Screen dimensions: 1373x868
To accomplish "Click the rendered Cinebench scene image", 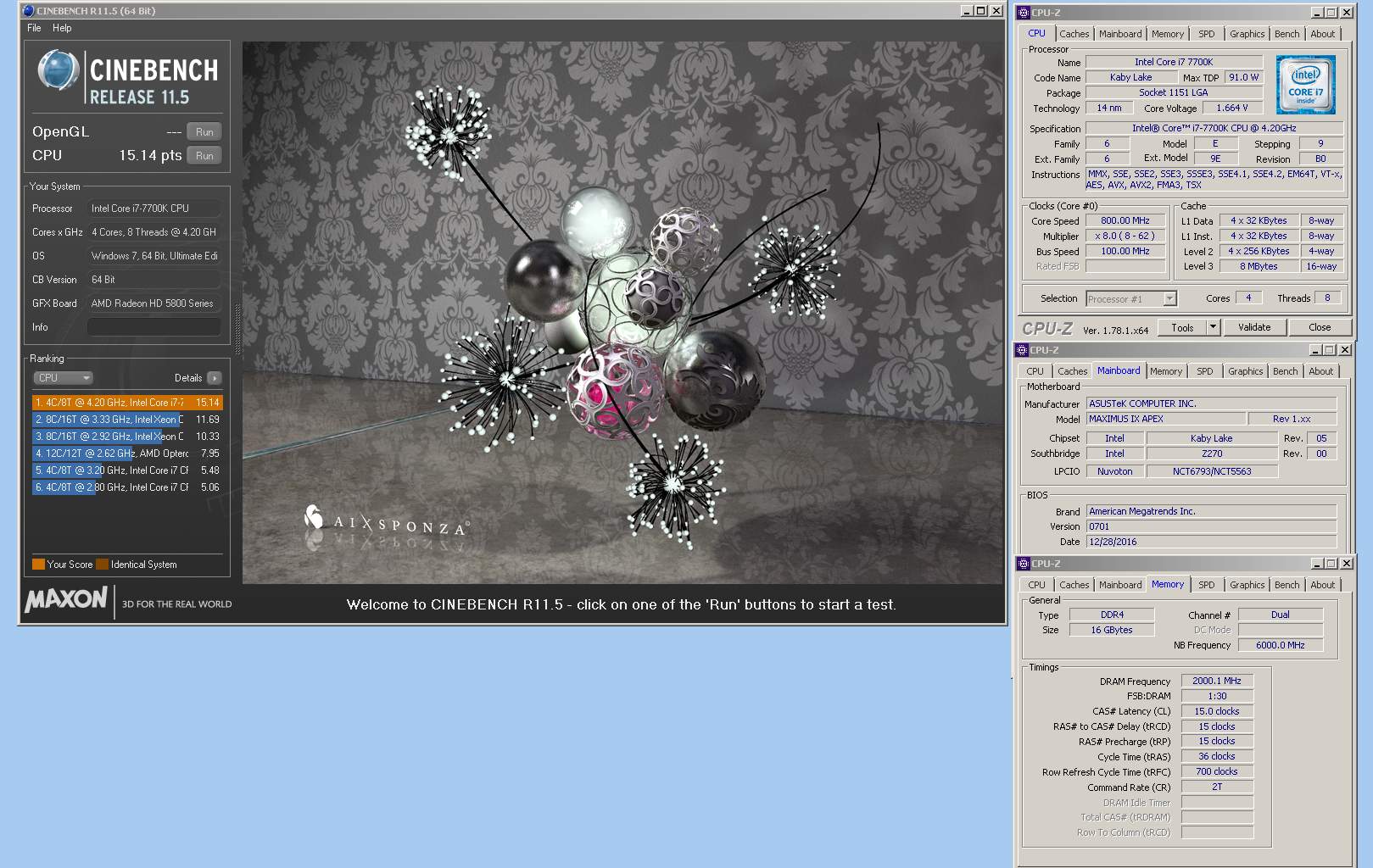I will [622, 313].
